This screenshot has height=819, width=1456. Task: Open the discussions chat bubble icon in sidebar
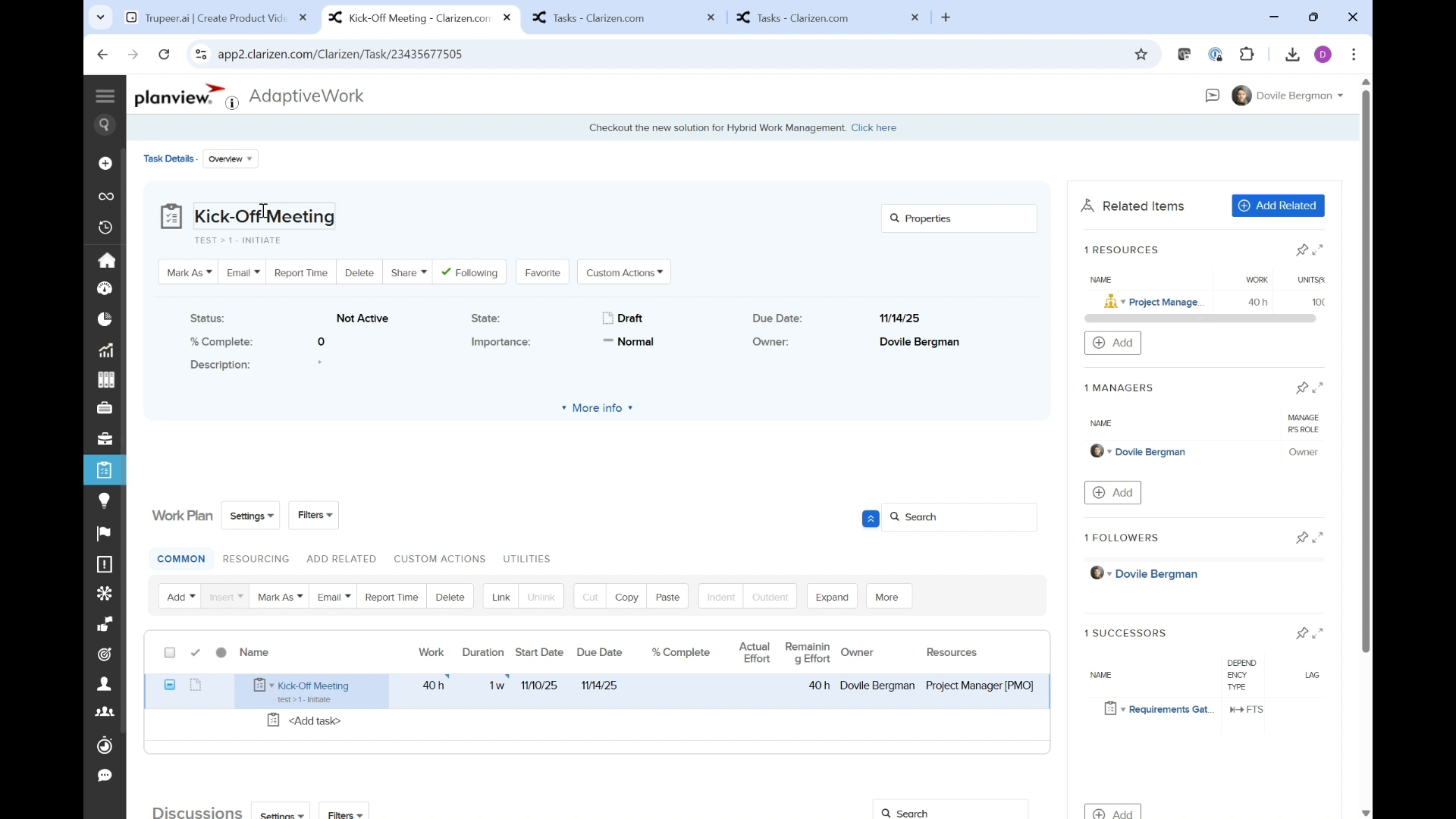(x=105, y=775)
